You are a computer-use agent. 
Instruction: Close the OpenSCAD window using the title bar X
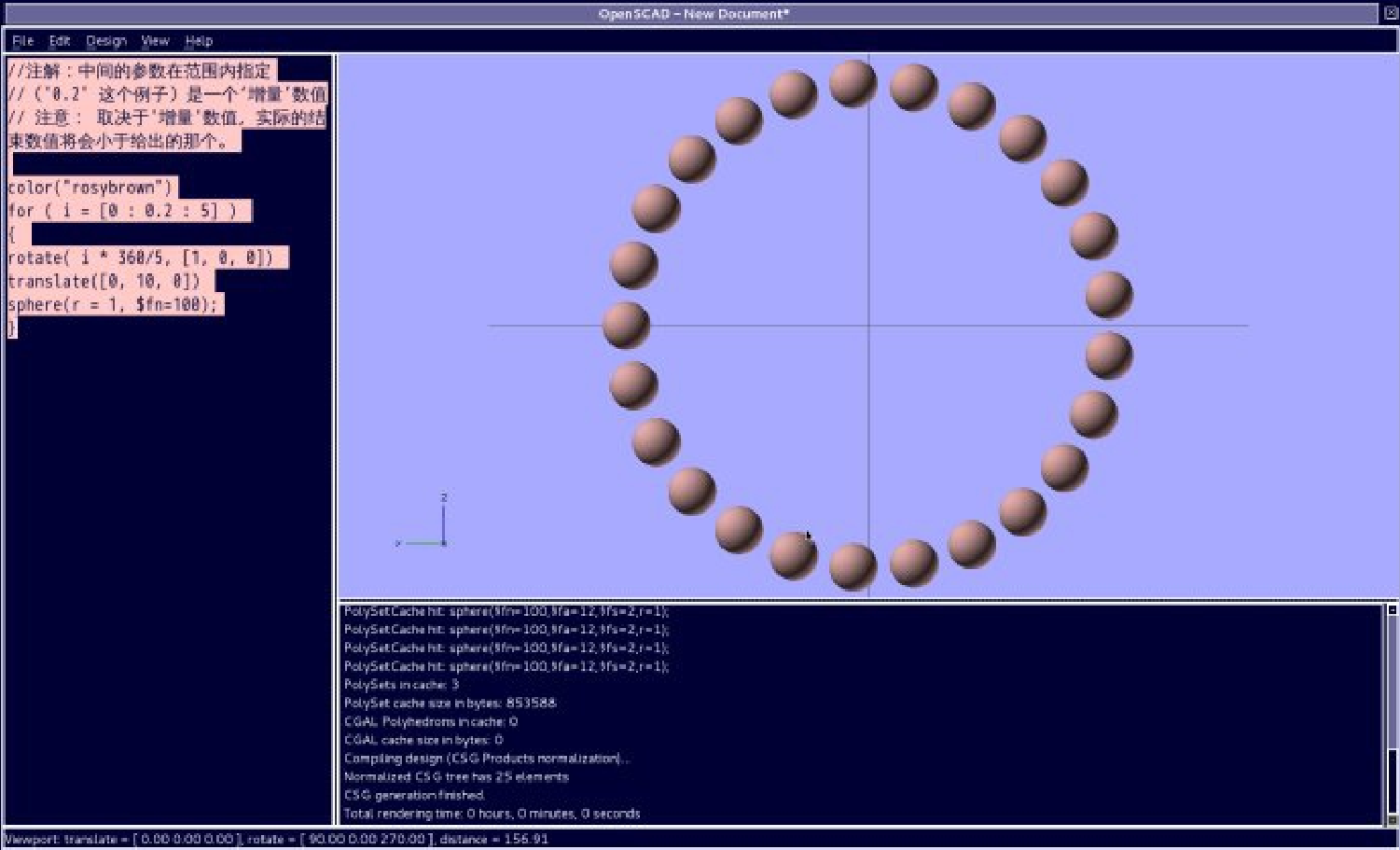click(1390, 13)
